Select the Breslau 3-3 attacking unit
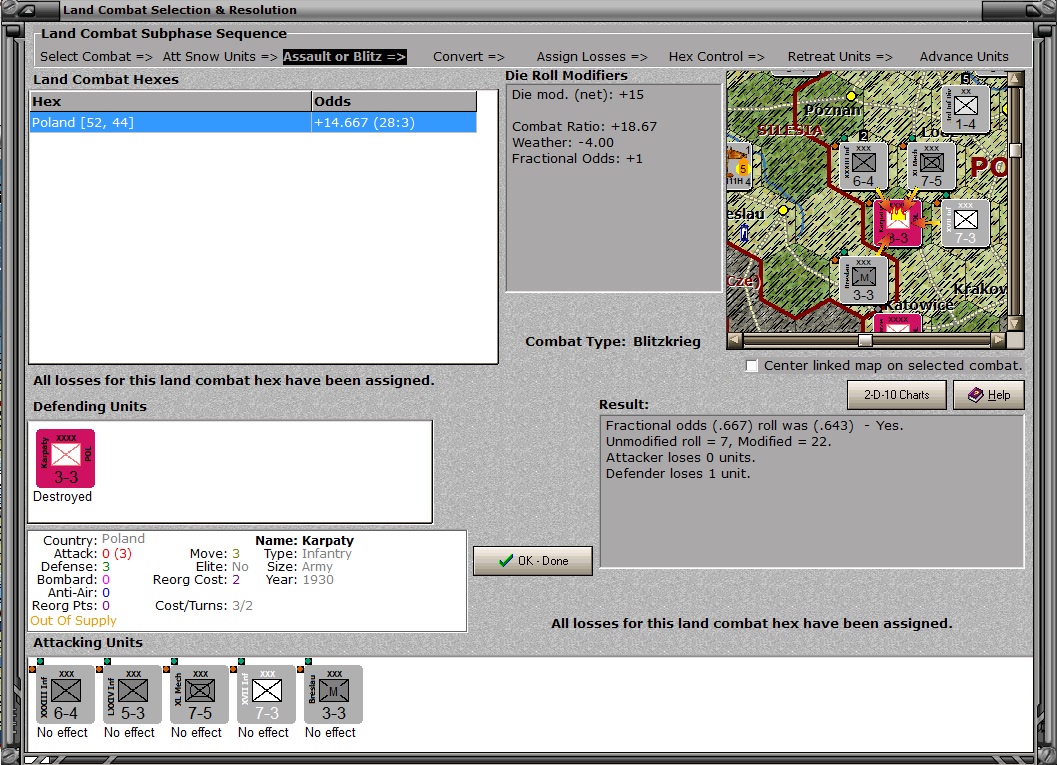Viewport: 1057px width, 765px height. 333,694
